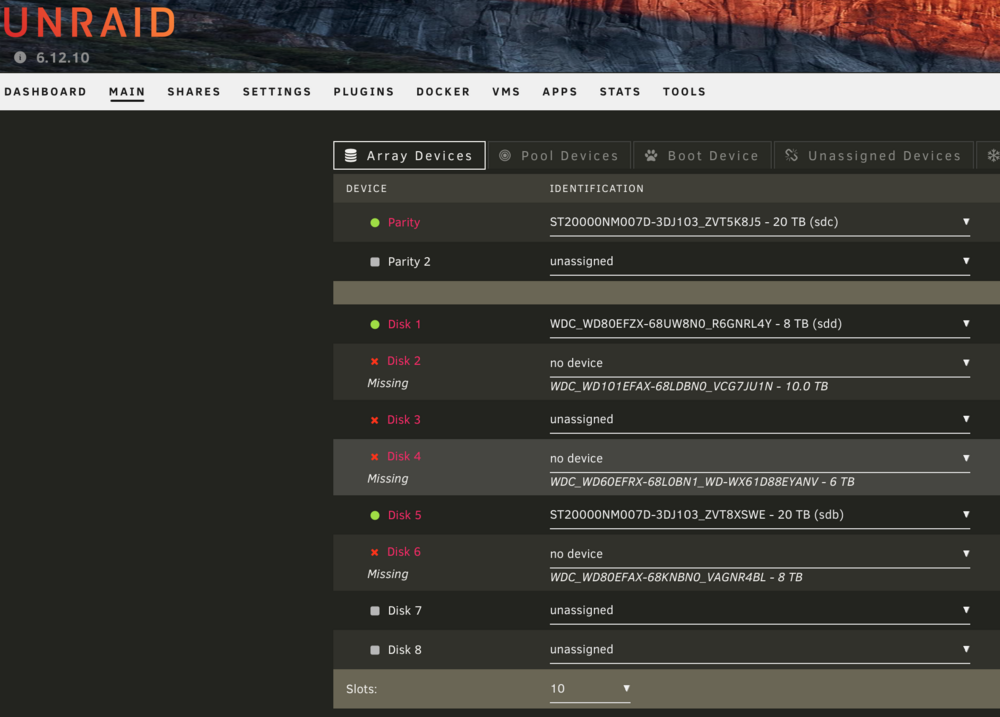Click the Disk 4 link

pos(404,457)
